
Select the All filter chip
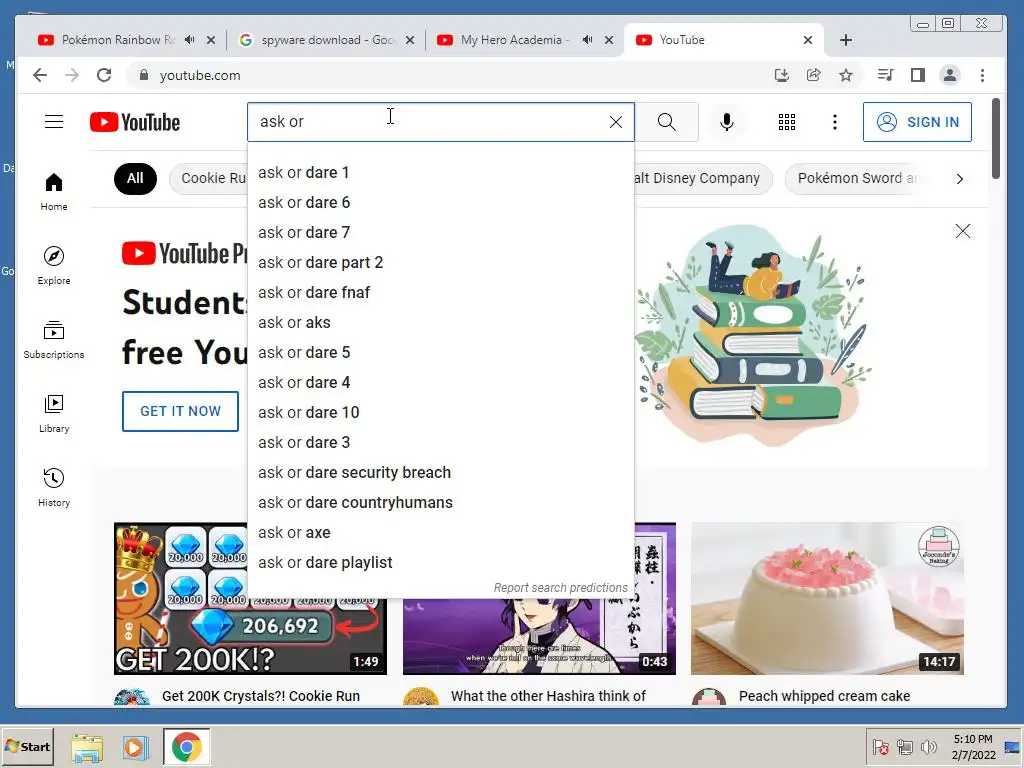point(135,178)
